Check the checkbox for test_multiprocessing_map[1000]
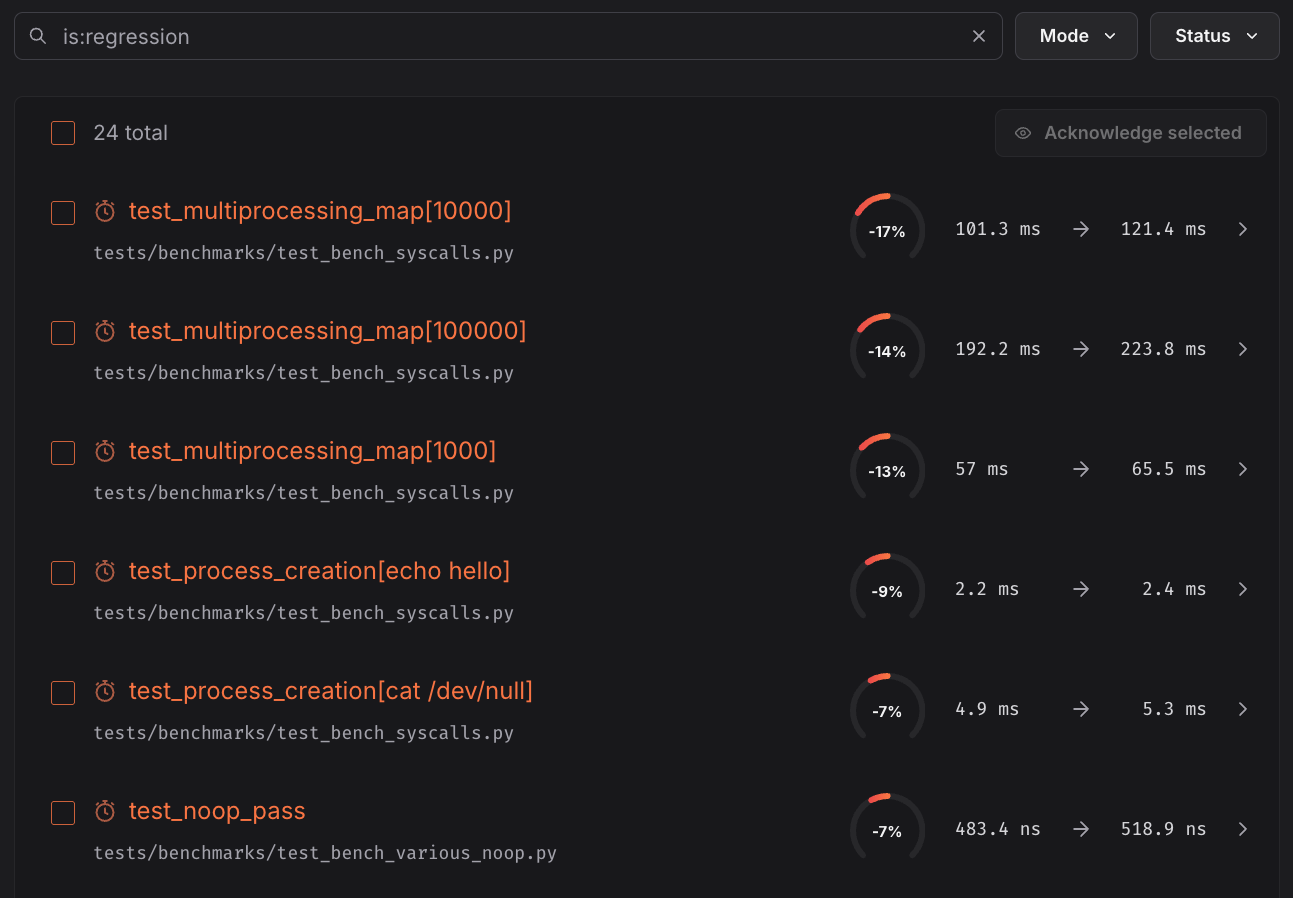 tap(63, 452)
